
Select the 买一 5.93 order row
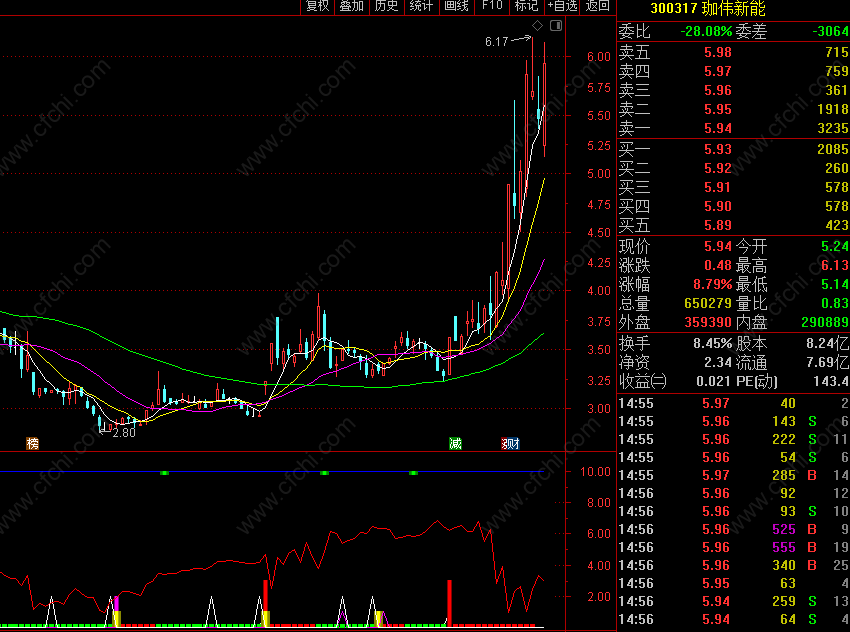coord(733,149)
